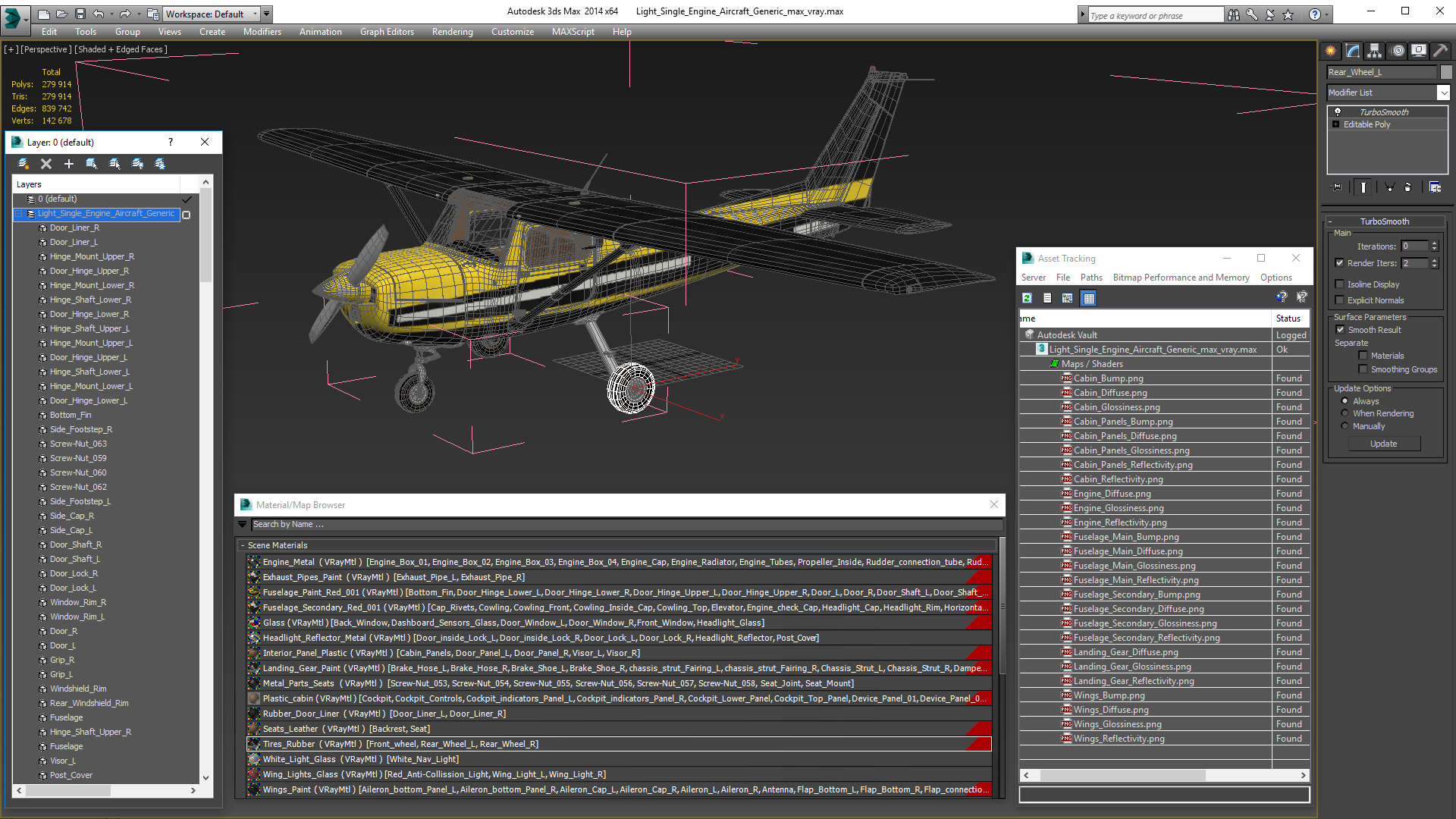The width and height of the screenshot is (1456, 819).
Task: Add selected objects to layer plus icon
Action: (x=69, y=164)
